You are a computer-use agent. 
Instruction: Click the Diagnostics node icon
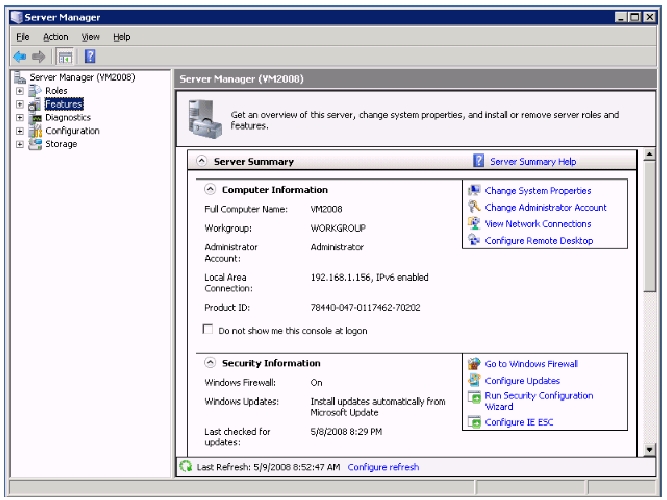36,117
